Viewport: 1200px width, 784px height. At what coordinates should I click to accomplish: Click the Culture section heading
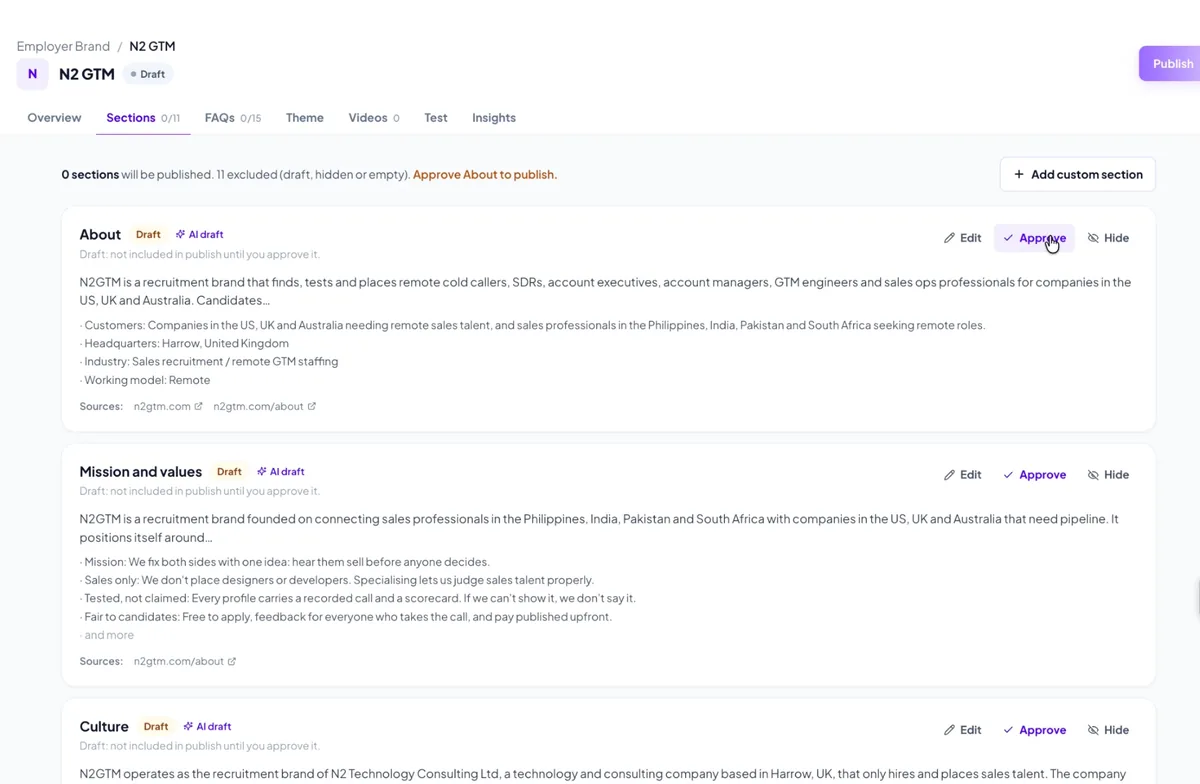point(104,726)
